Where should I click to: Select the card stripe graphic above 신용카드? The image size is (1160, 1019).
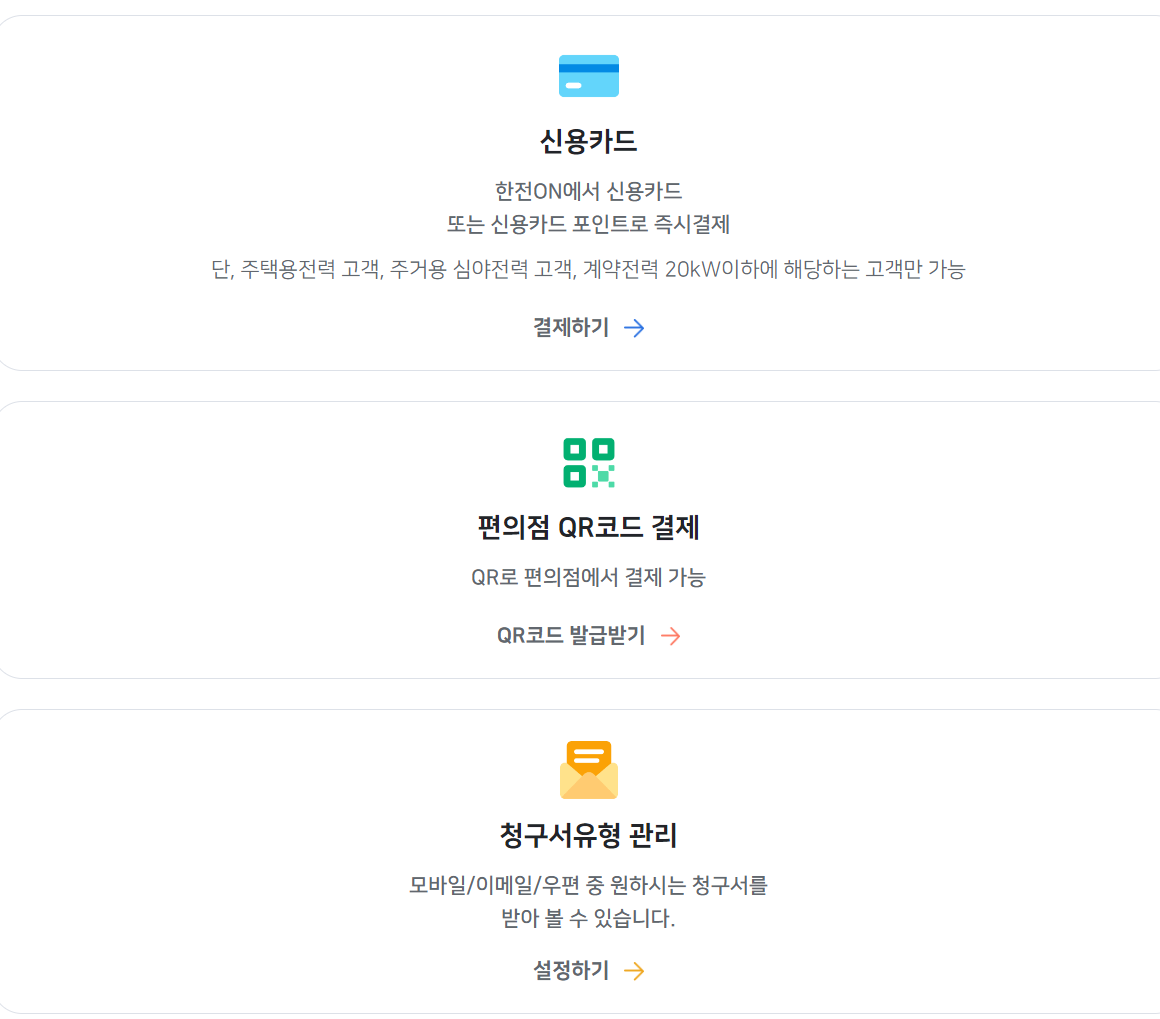click(589, 66)
